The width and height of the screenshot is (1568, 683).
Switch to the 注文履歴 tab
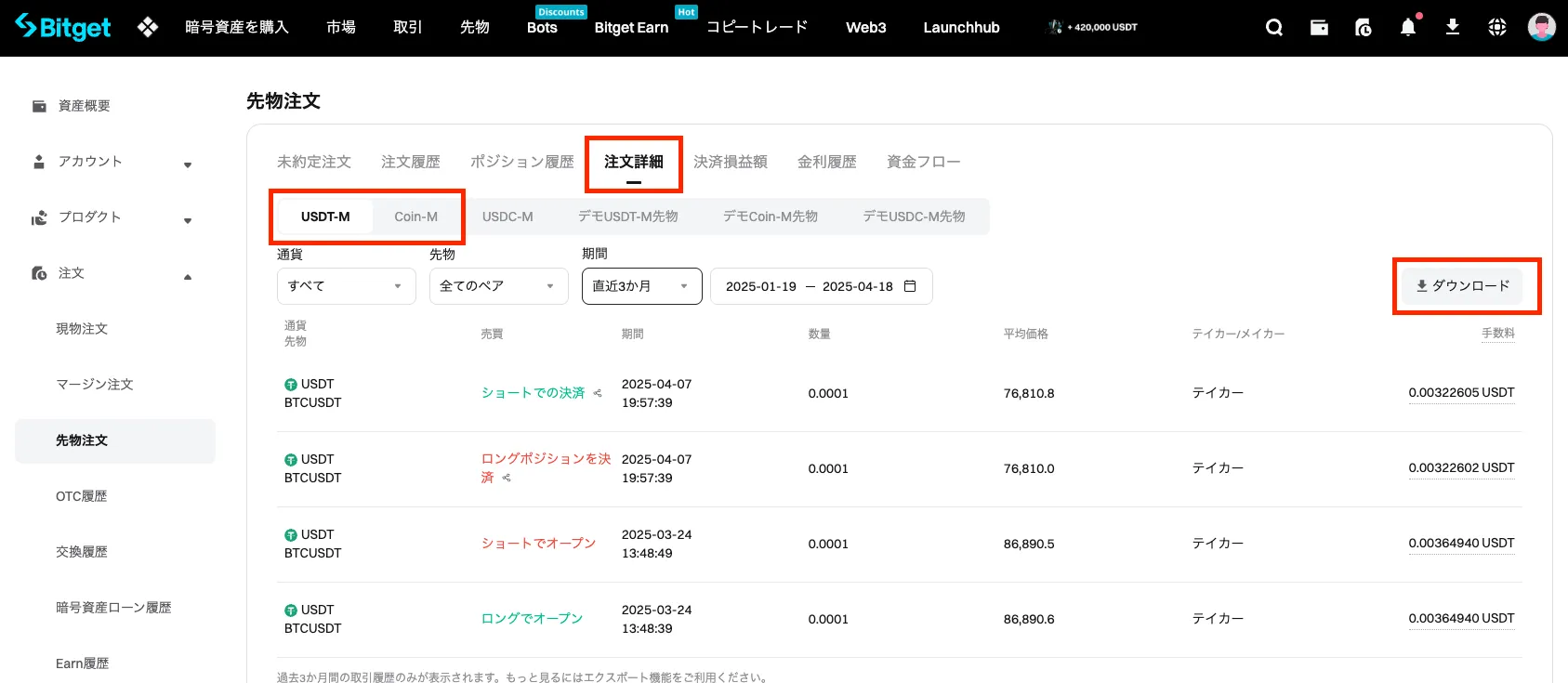click(x=411, y=162)
